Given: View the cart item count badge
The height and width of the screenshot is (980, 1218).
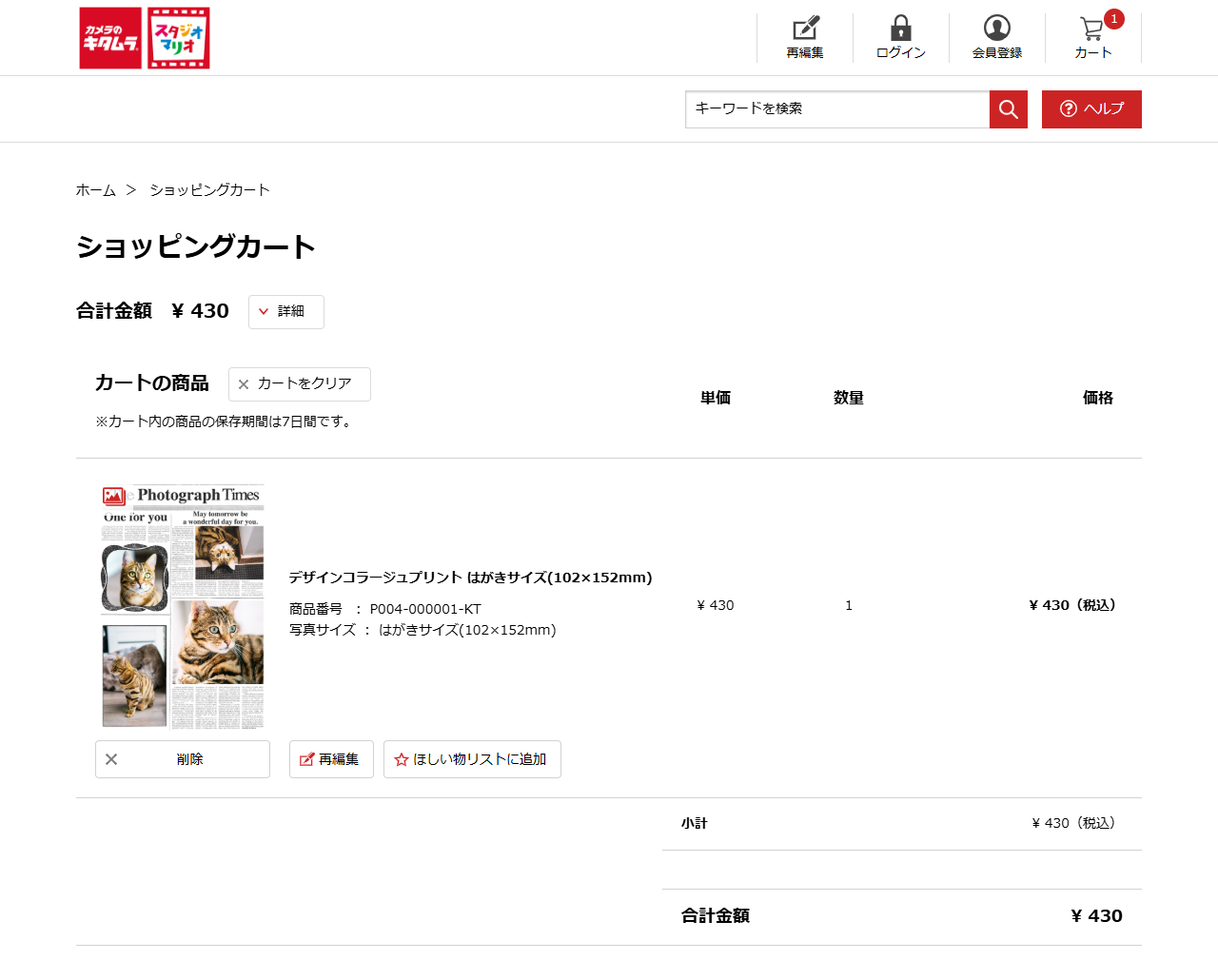Looking at the screenshot, I should pyautogui.click(x=1114, y=17).
